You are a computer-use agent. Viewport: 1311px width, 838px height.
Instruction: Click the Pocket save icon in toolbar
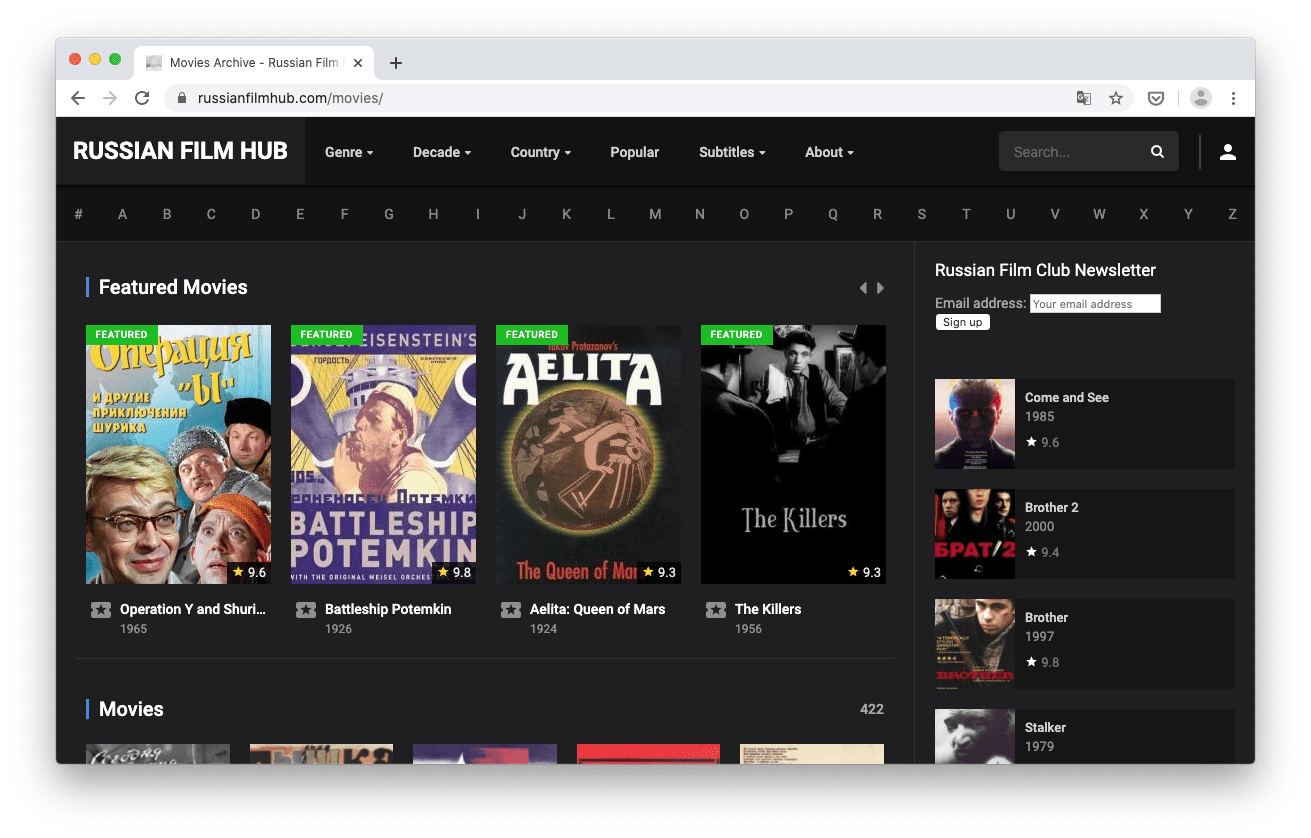1155,98
